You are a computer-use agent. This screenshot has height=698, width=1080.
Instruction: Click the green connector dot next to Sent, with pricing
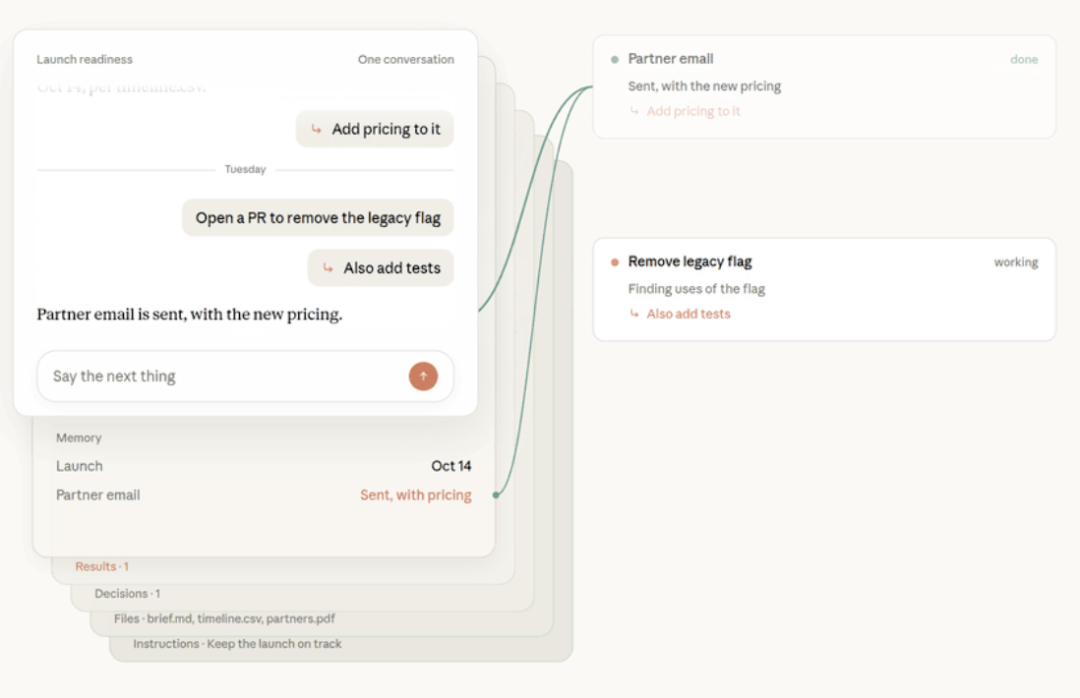(x=496, y=495)
